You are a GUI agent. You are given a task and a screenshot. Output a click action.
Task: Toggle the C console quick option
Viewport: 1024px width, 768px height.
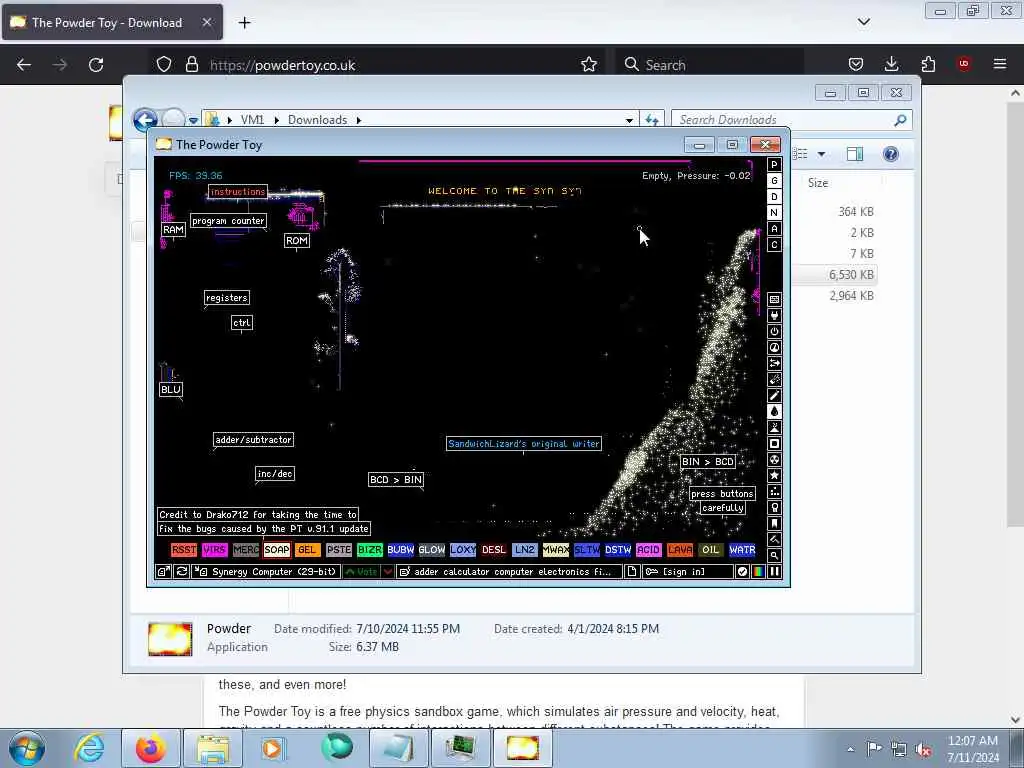[x=775, y=245]
